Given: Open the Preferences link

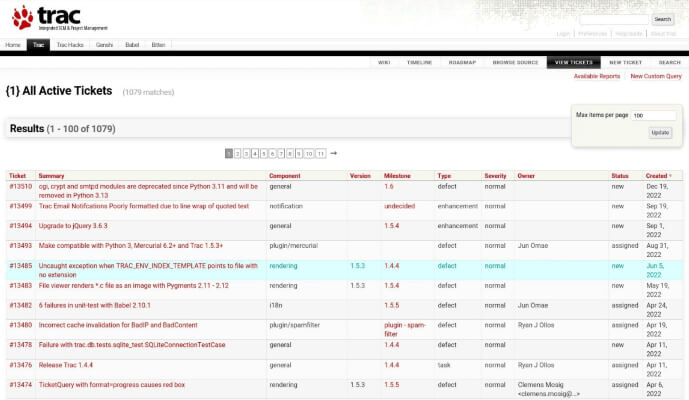Looking at the screenshot, I should click(592, 34).
